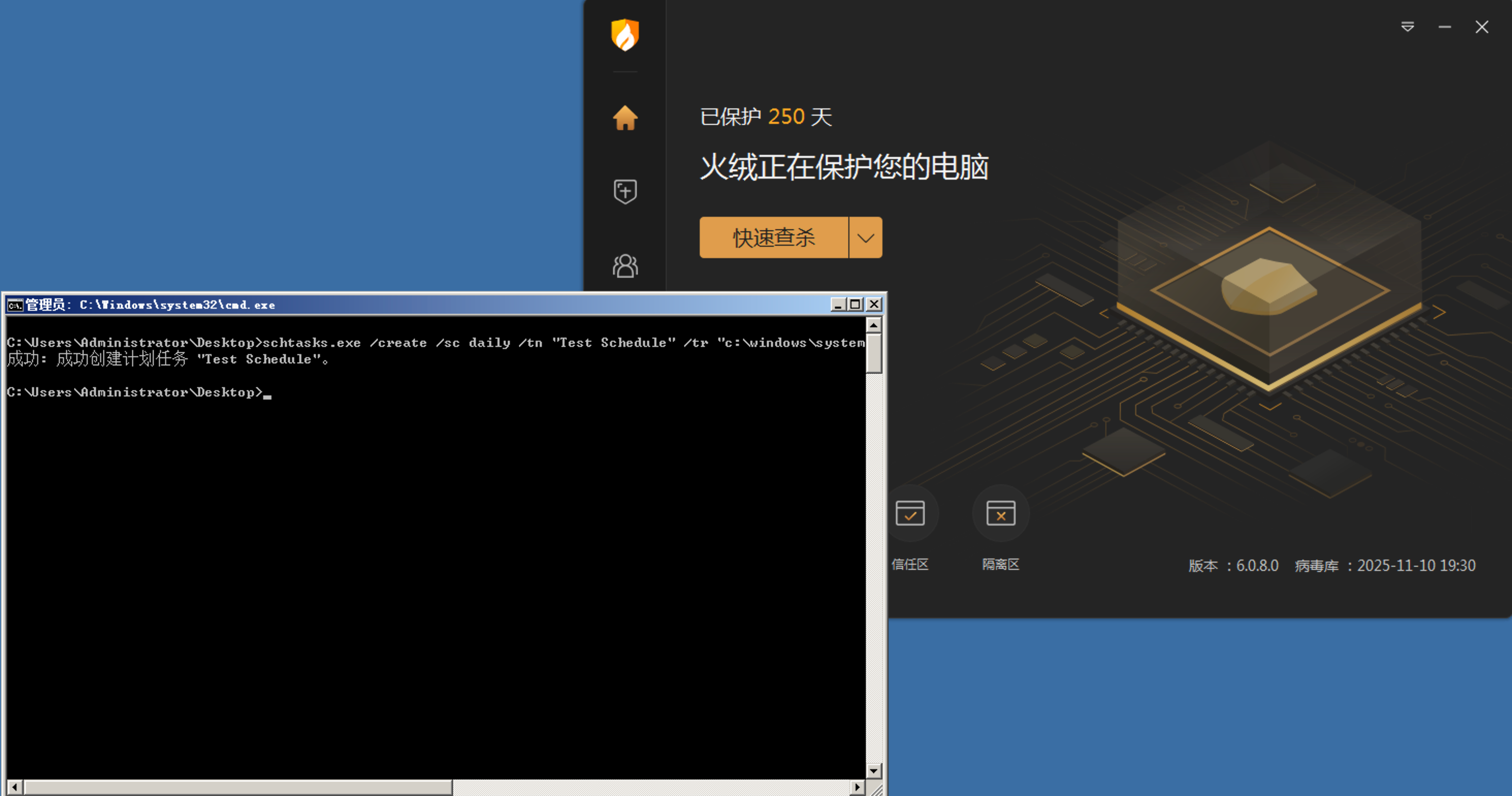This screenshot has width=1512, height=796.
Task: Open the quarantine zone (隔离区) icon
Action: tap(1000, 514)
